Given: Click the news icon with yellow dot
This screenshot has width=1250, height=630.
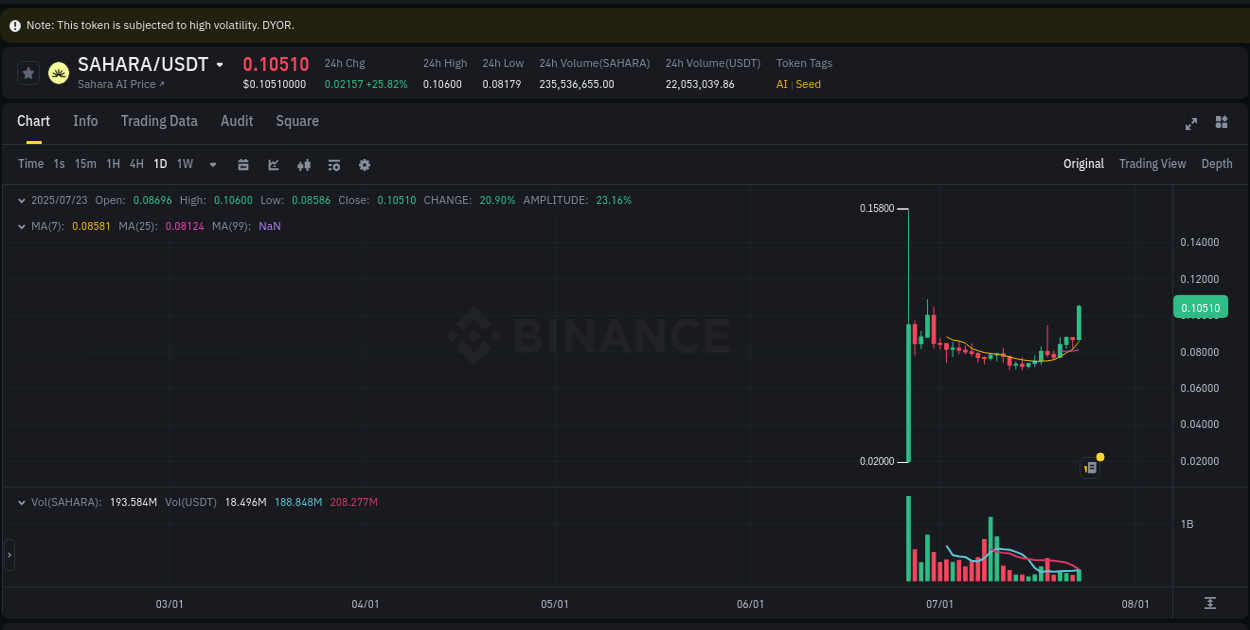Looking at the screenshot, I should point(1091,466).
